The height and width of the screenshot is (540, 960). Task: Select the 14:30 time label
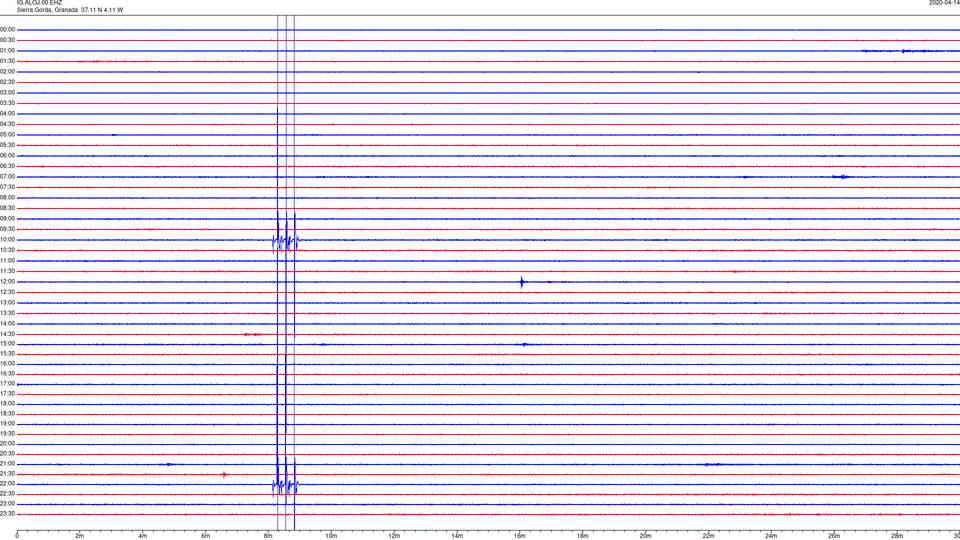tap(7, 334)
